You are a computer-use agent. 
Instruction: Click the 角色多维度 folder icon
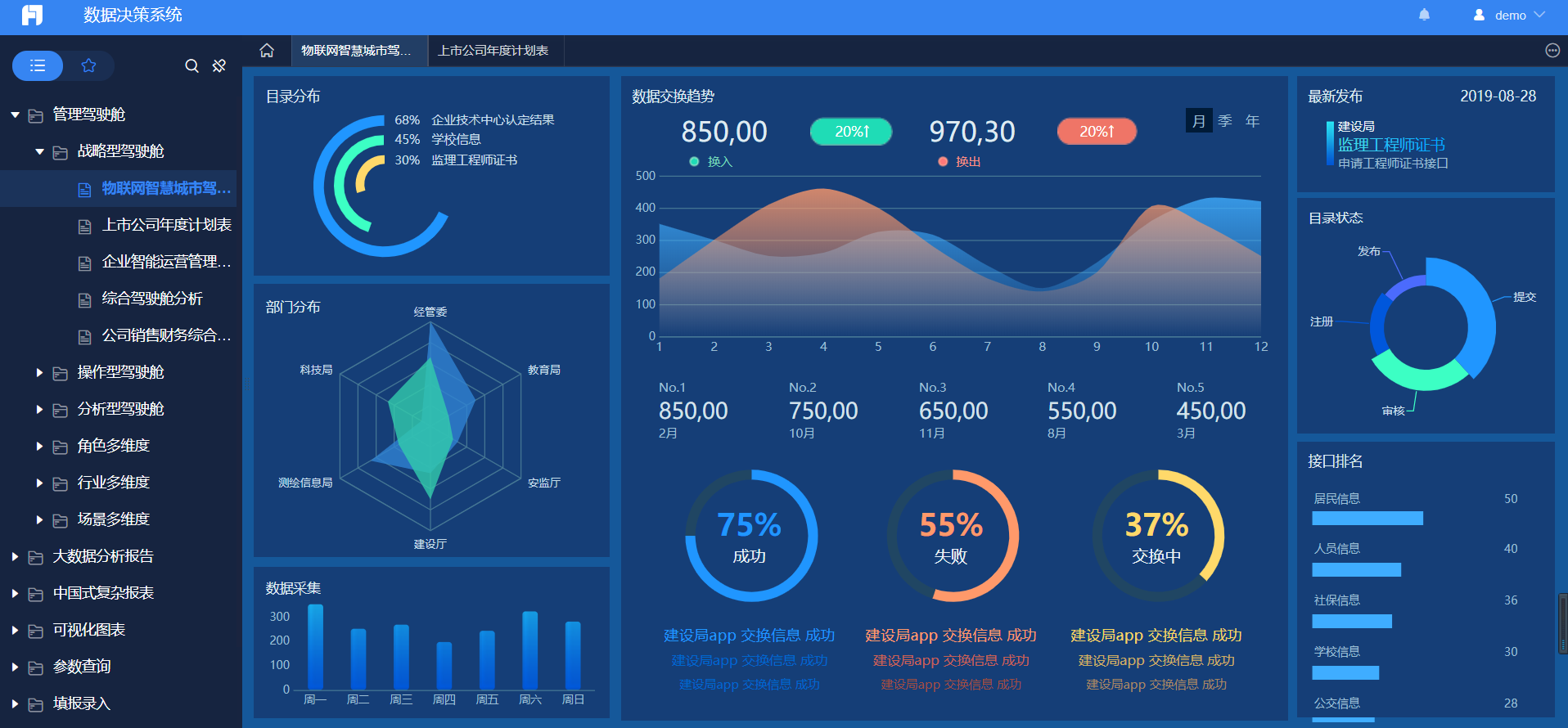pos(61,447)
